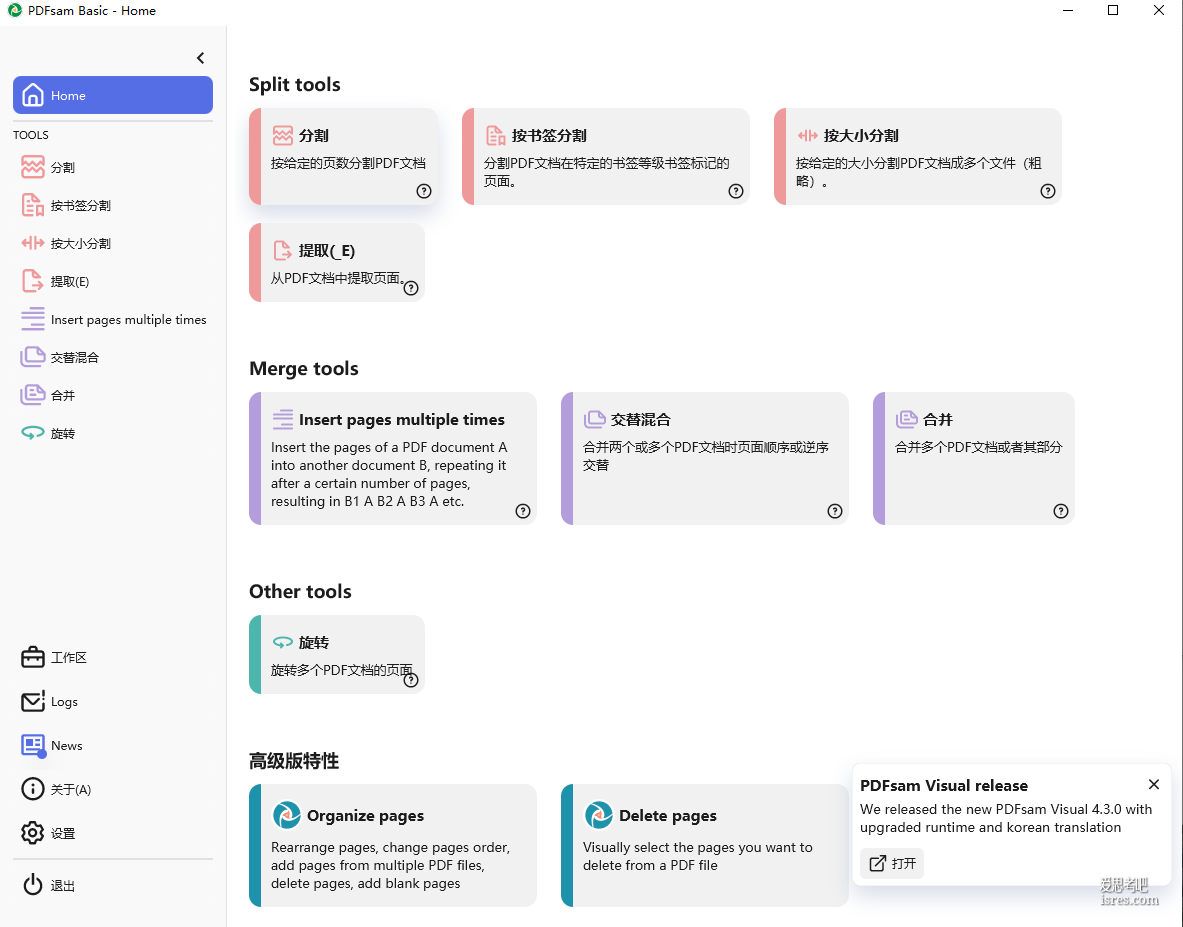Select 设置 label in sidebar
This screenshot has width=1183, height=927.
coord(63,833)
